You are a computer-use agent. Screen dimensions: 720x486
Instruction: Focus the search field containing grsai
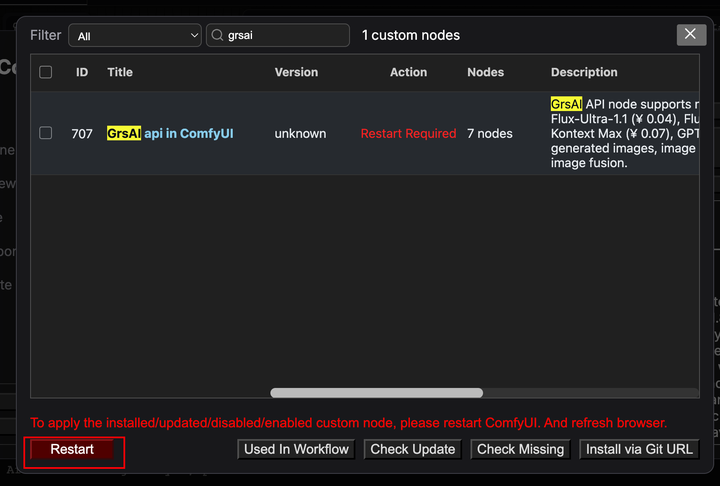285,36
